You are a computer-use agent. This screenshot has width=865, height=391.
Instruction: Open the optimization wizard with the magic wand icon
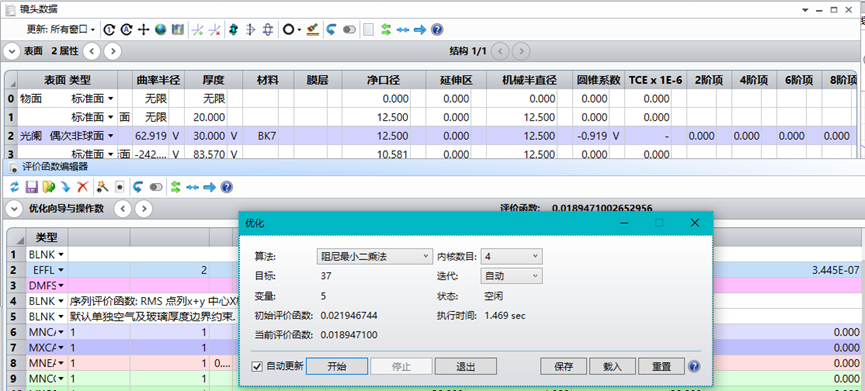(102, 188)
